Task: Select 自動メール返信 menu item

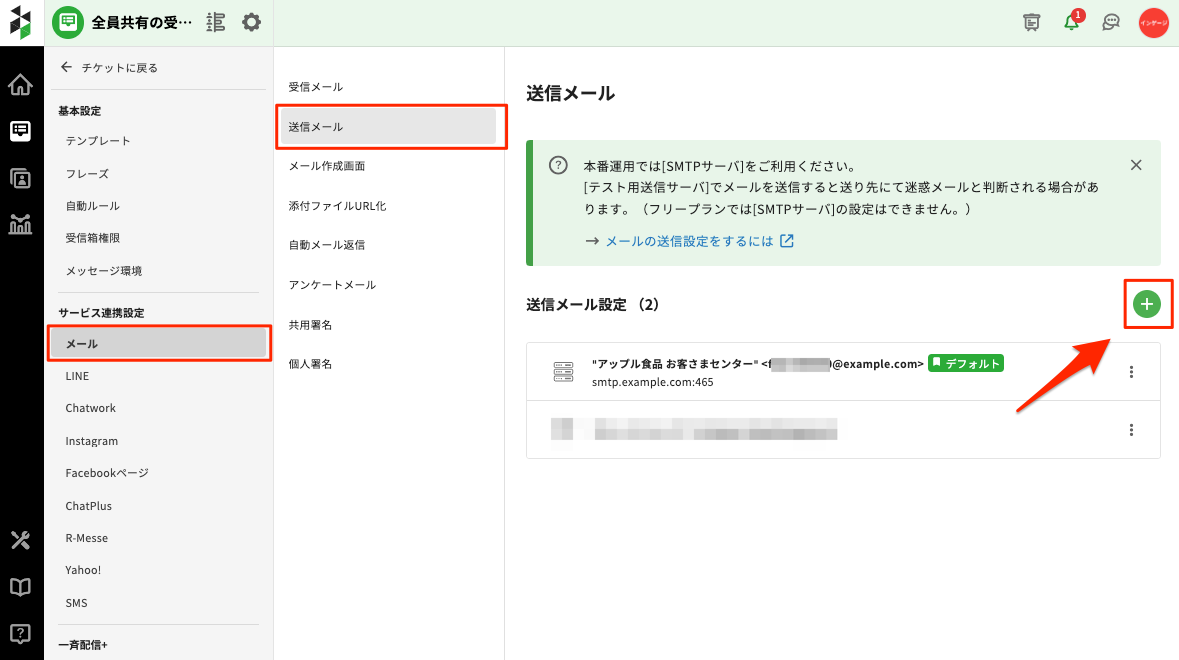Action: [x=327, y=245]
